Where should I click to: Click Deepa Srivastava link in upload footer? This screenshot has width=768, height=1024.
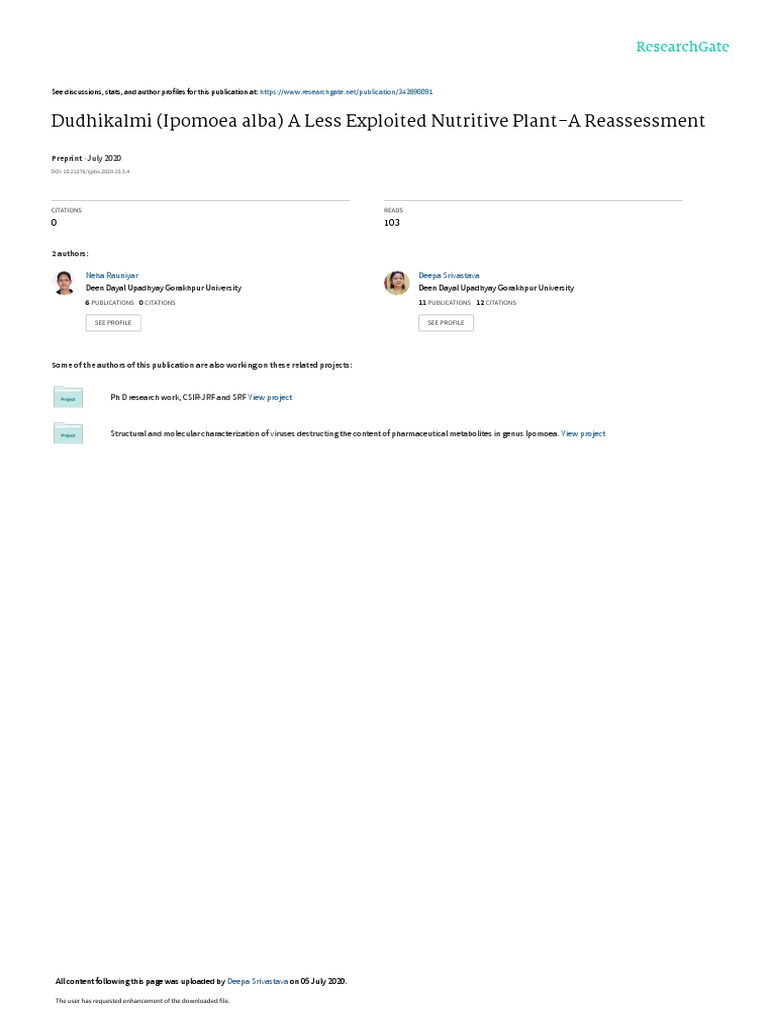click(257, 981)
